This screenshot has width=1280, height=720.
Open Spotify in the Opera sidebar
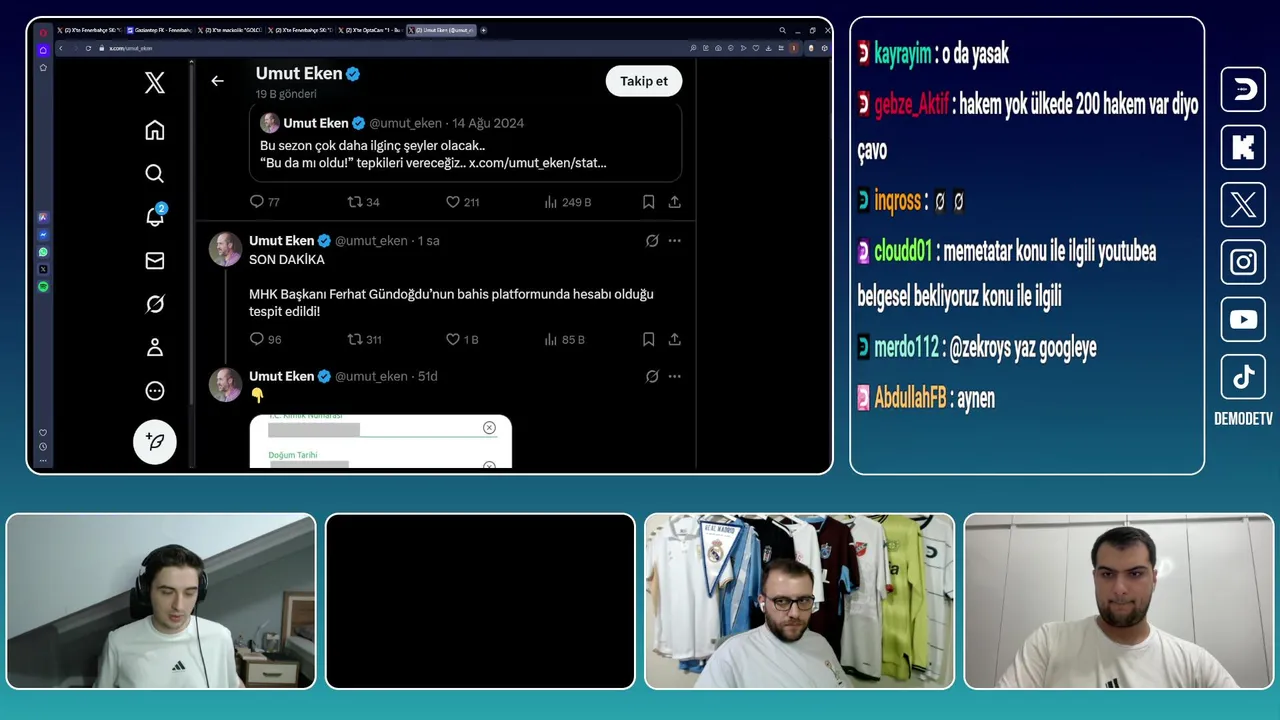click(x=43, y=287)
